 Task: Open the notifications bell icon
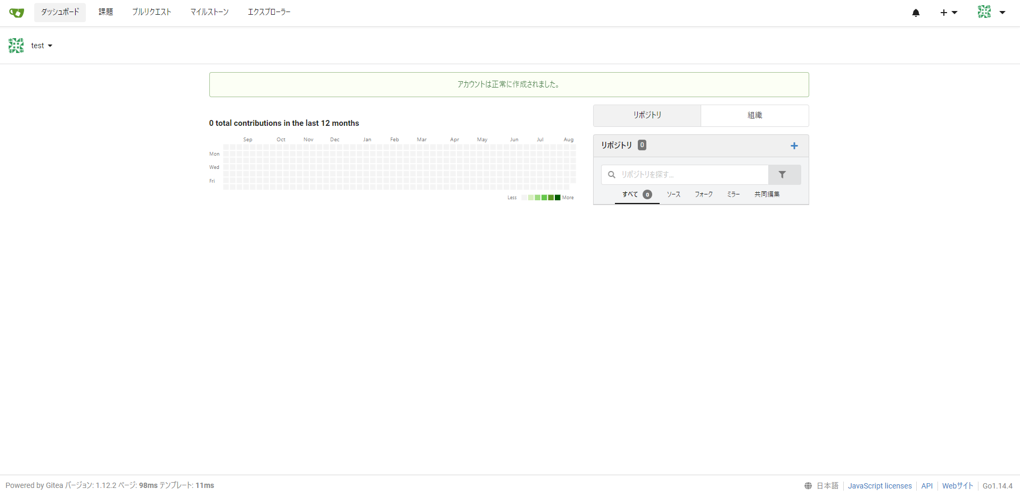point(916,12)
